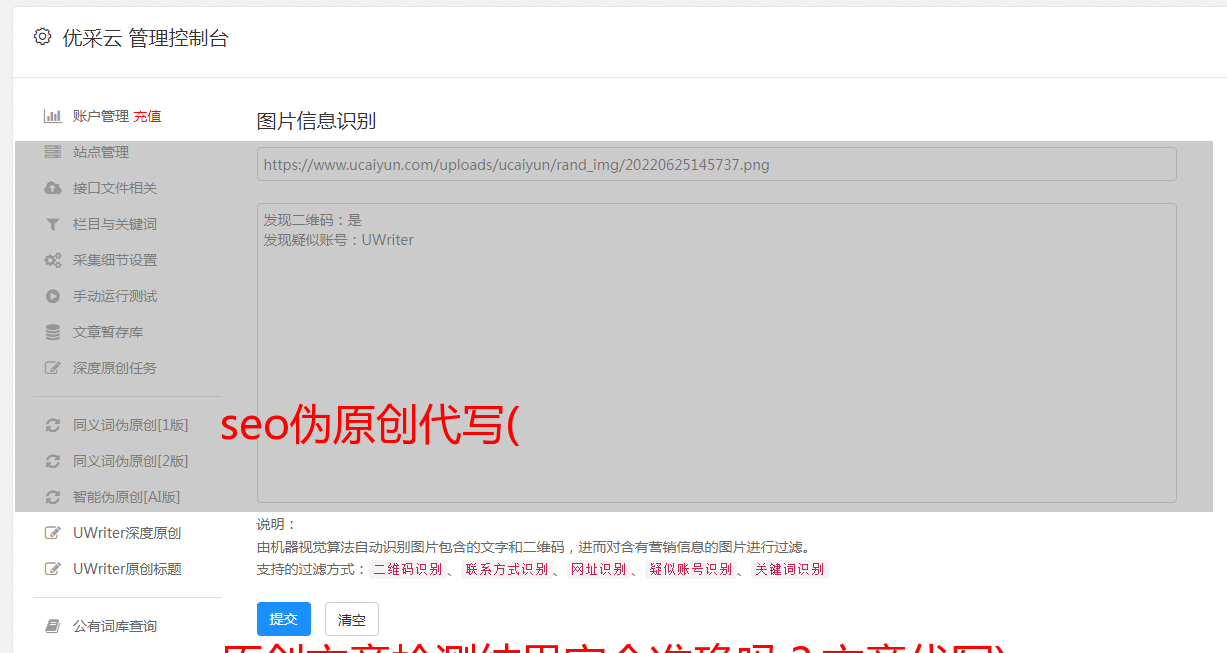Viewport: 1227px width, 653px height.
Task: Click the filter icon for 栏目与关键词
Action: (x=53, y=224)
